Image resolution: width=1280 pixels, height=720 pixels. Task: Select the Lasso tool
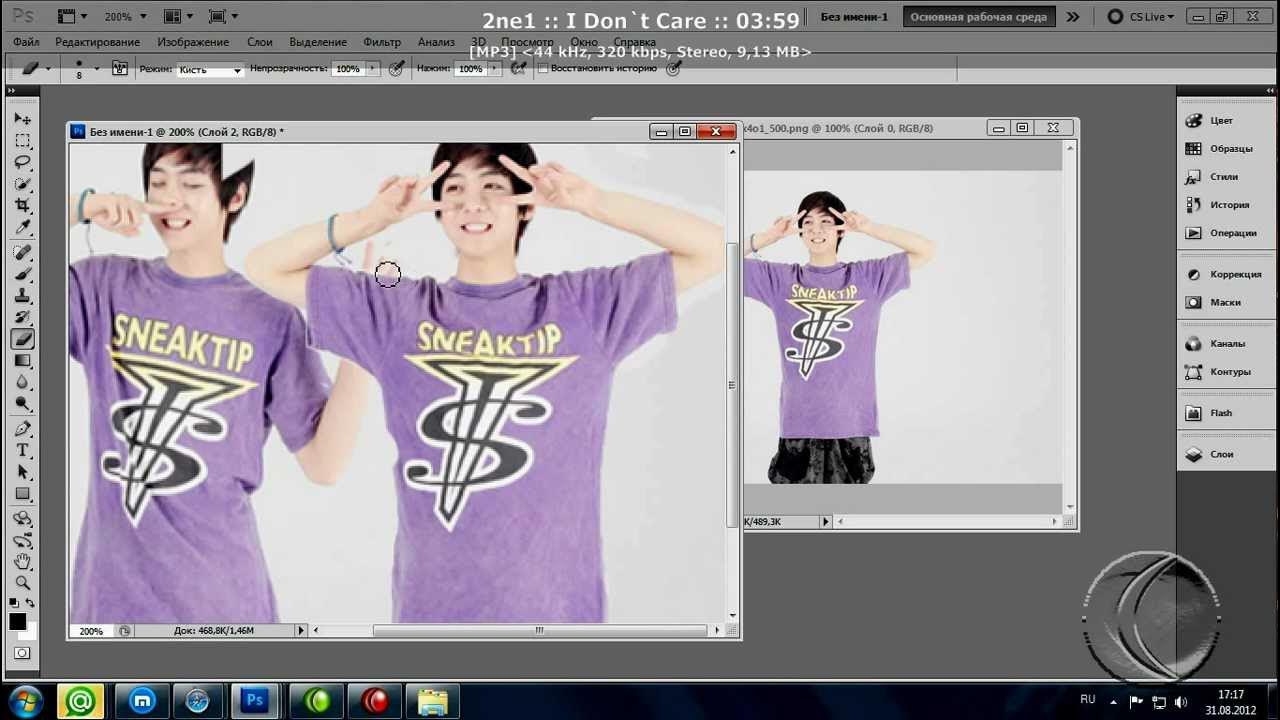coord(22,162)
